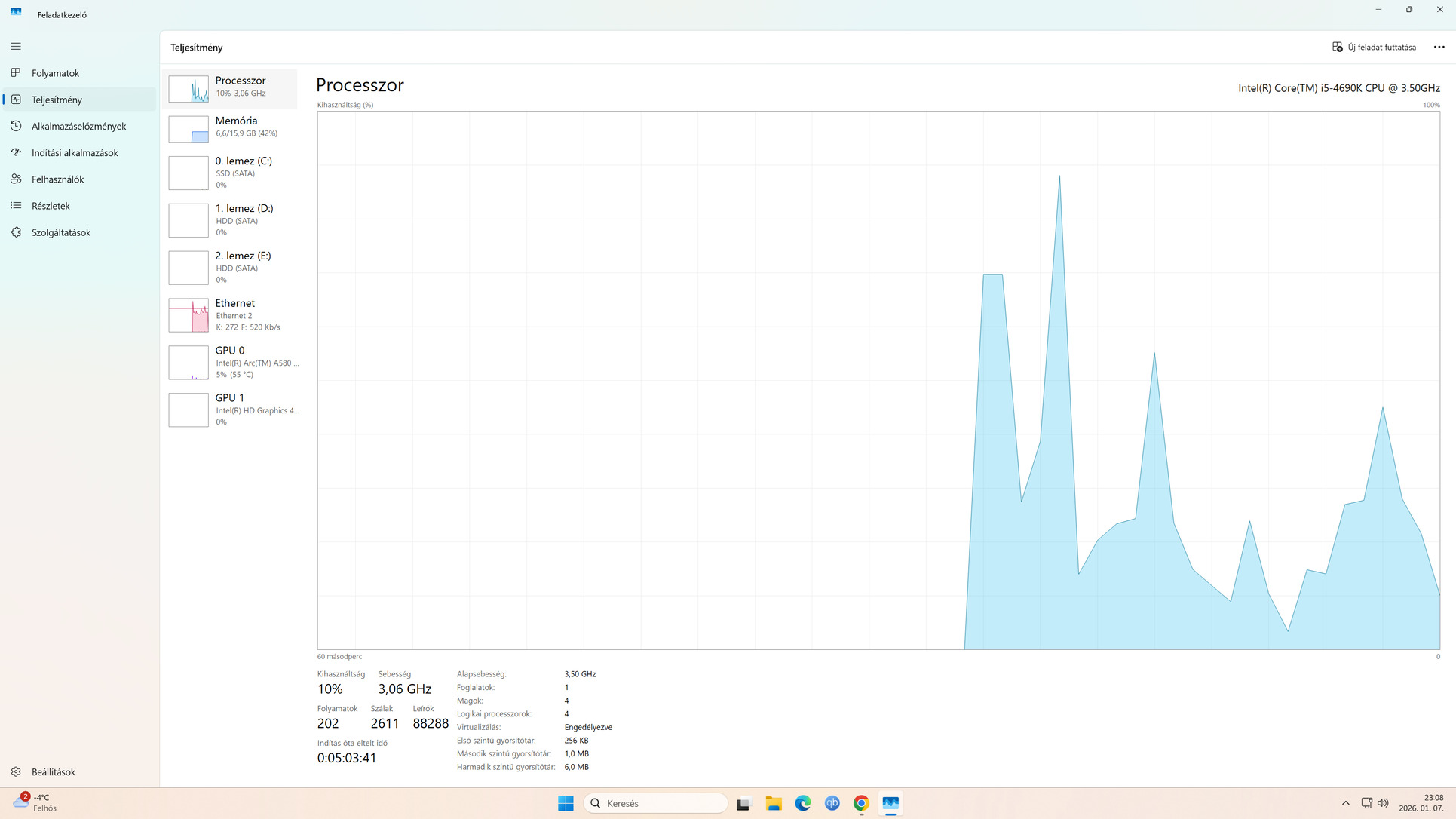Image resolution: width=1456 pixels, height=819 pixels.
Task: Select the Ethernet graph thumbnail
Action: [x=189, y=315]
